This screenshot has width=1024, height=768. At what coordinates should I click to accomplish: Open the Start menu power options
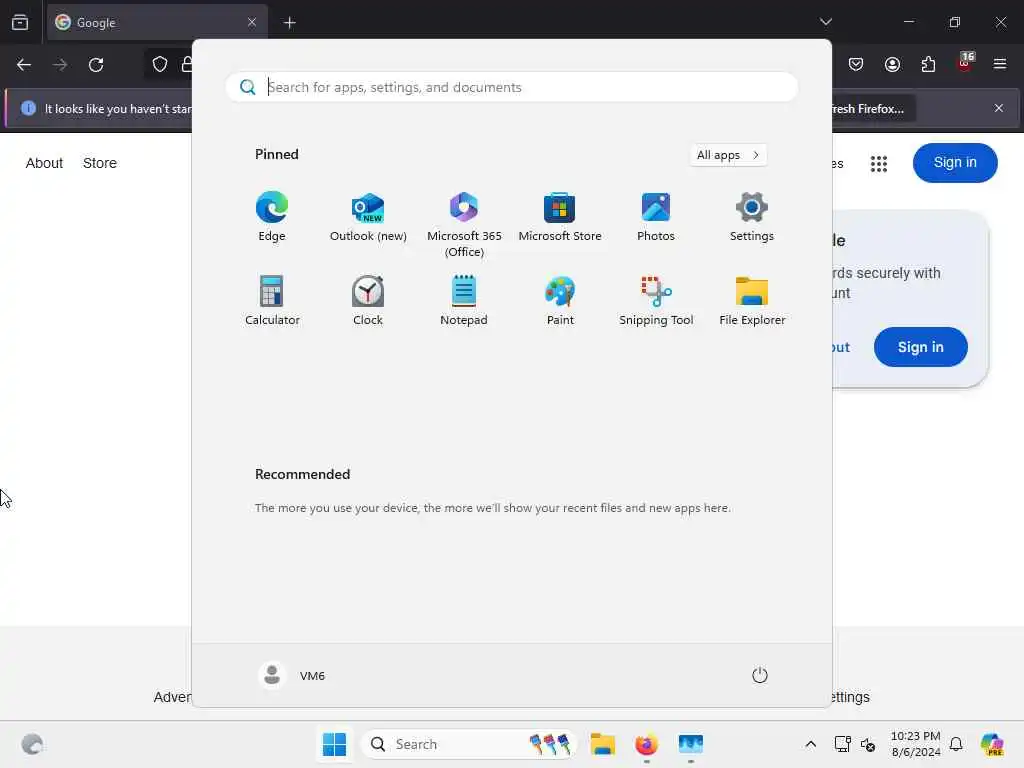tap(760, 675)
